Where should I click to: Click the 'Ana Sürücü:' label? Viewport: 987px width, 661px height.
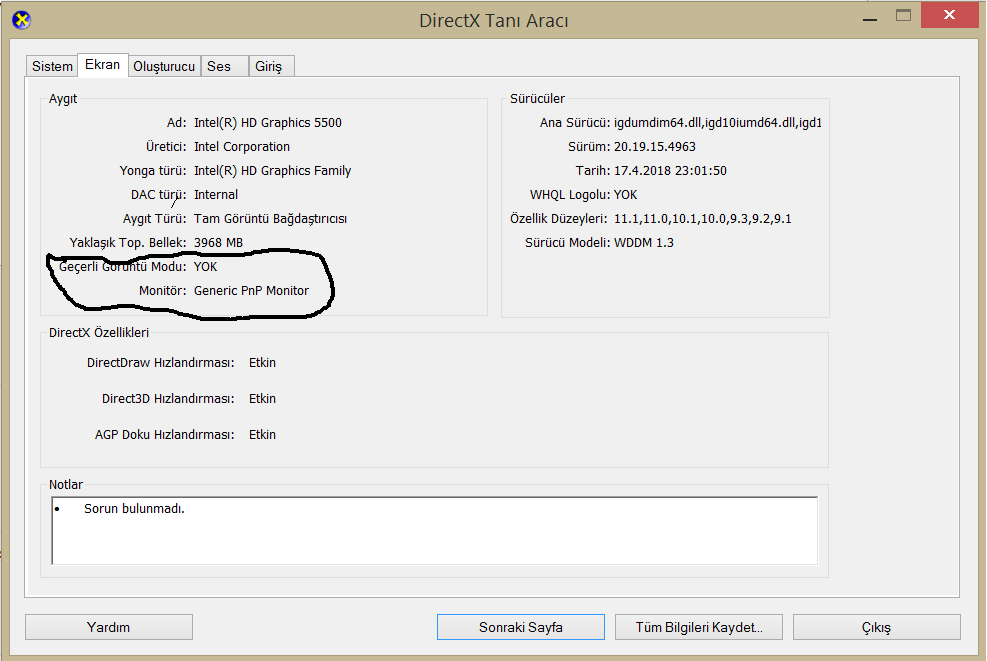pos(575,123)
